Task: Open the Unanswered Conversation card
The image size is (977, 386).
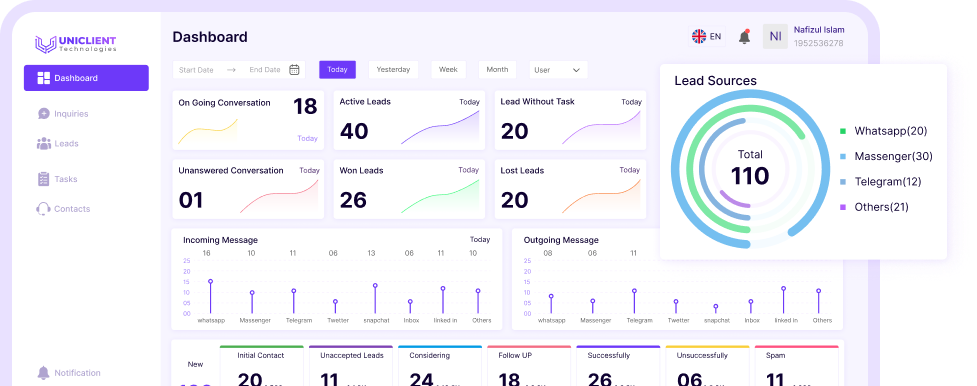Action: (248, 189)
